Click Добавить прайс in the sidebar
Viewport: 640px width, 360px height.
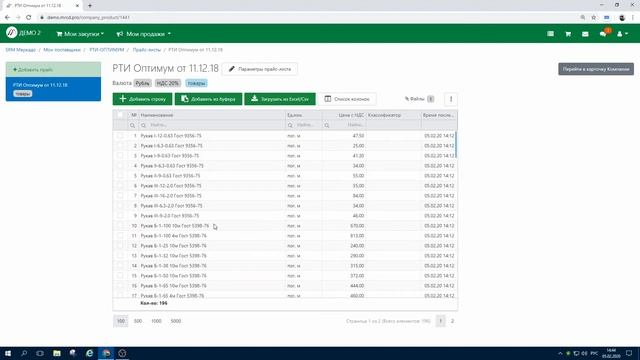click(x=53, y=70)
